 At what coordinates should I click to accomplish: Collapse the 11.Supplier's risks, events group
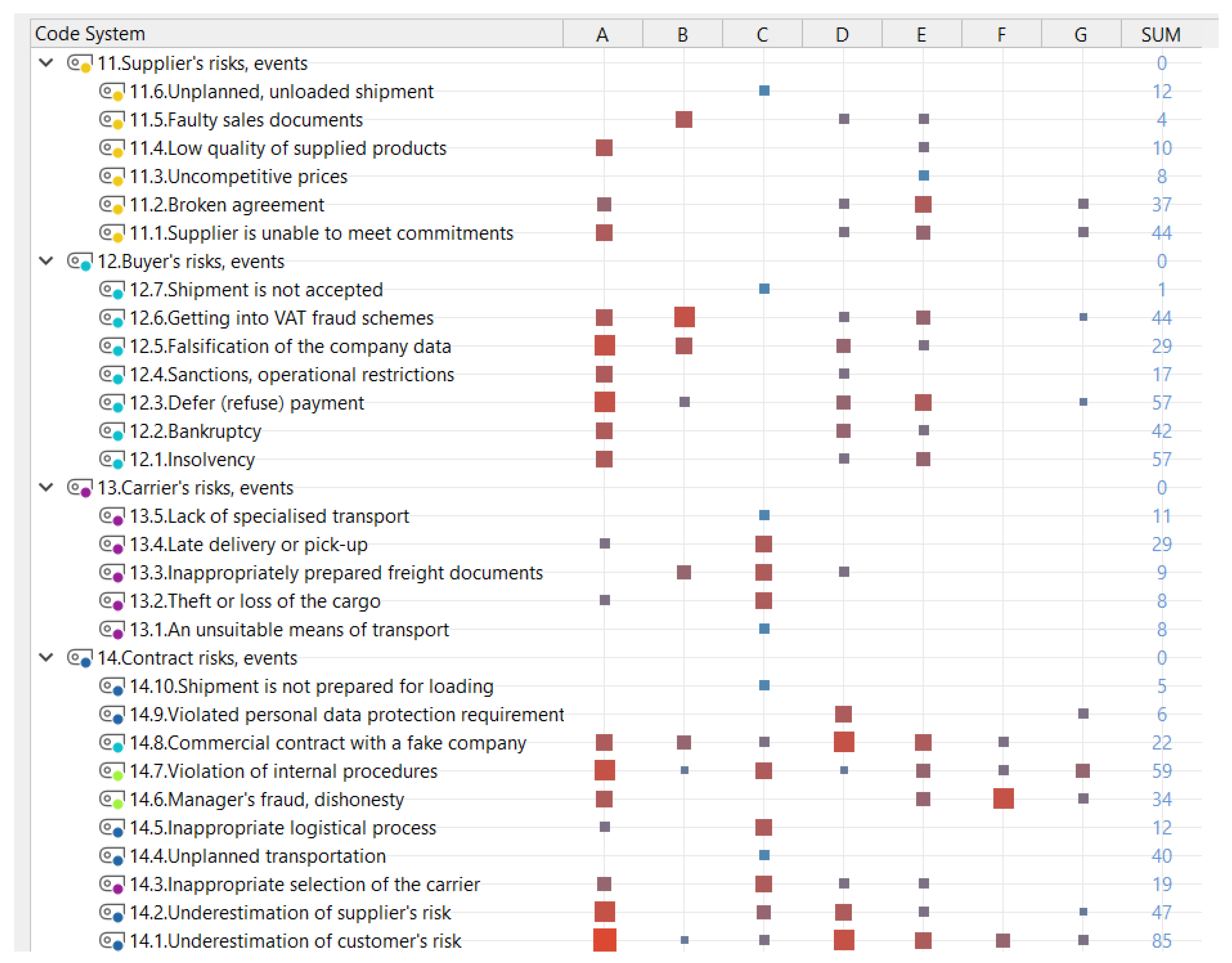(x=46, y=62)
